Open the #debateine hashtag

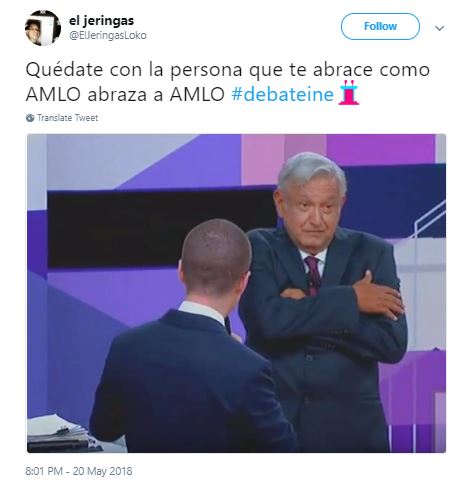pyautogui.click(x=282, y=94)
